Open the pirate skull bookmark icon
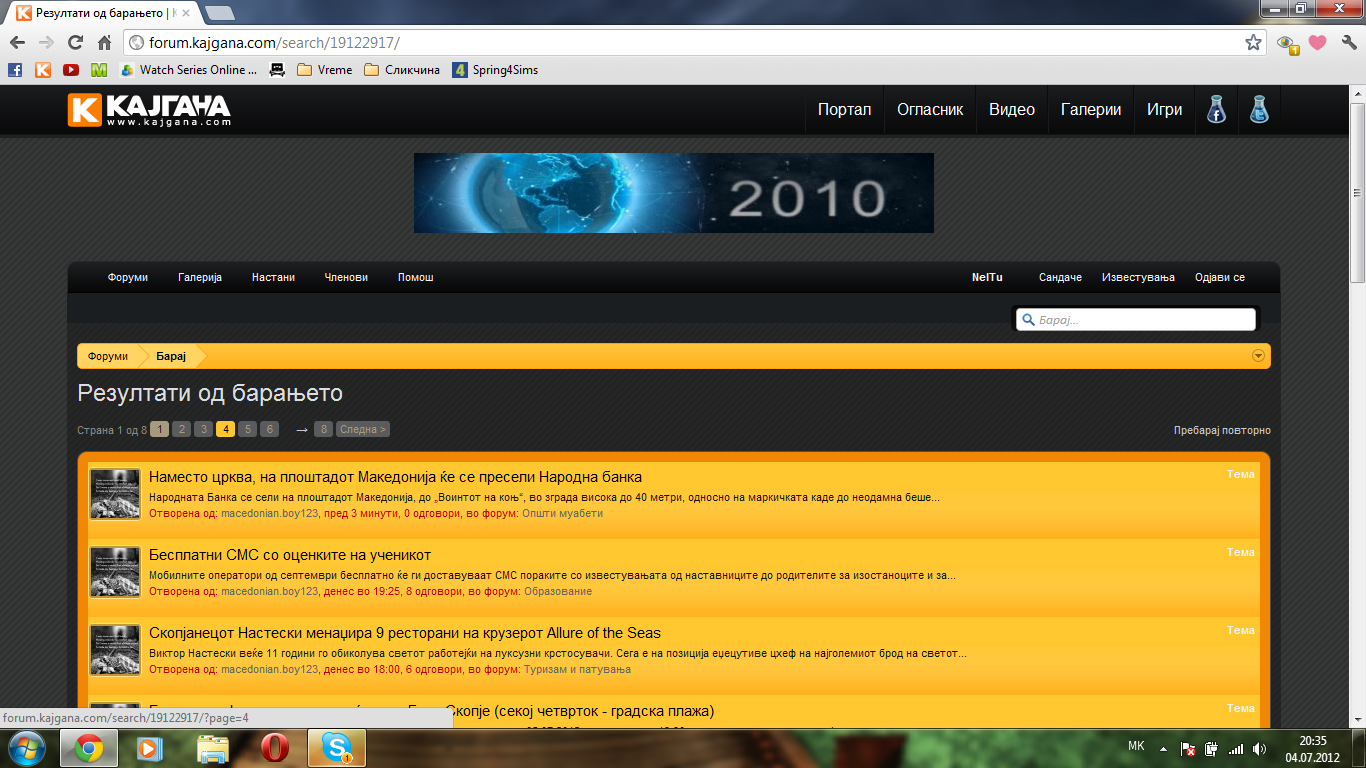The height and width of the screenshot is (768, 1366). pos(277,70)
